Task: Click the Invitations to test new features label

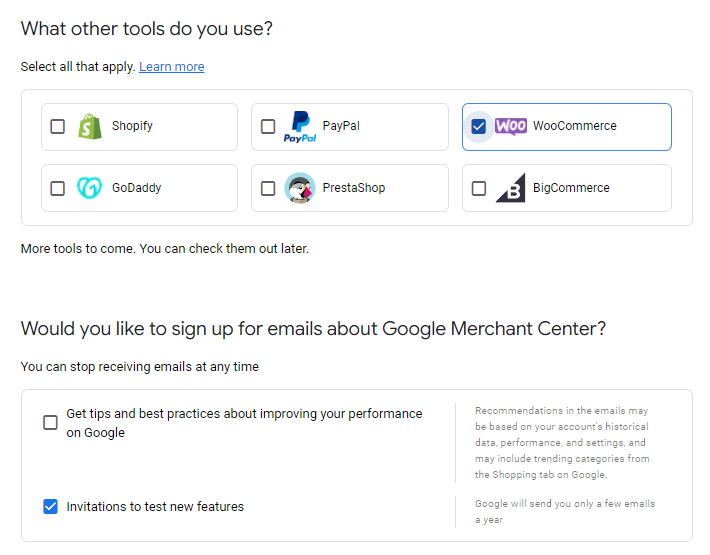Action: pos(155,506)
